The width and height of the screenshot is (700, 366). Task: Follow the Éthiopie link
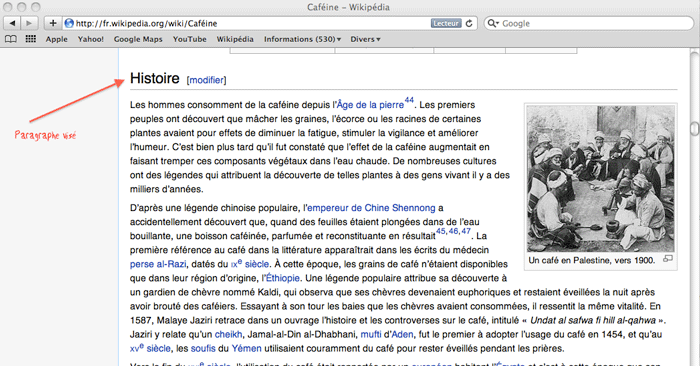pos(283,279)
